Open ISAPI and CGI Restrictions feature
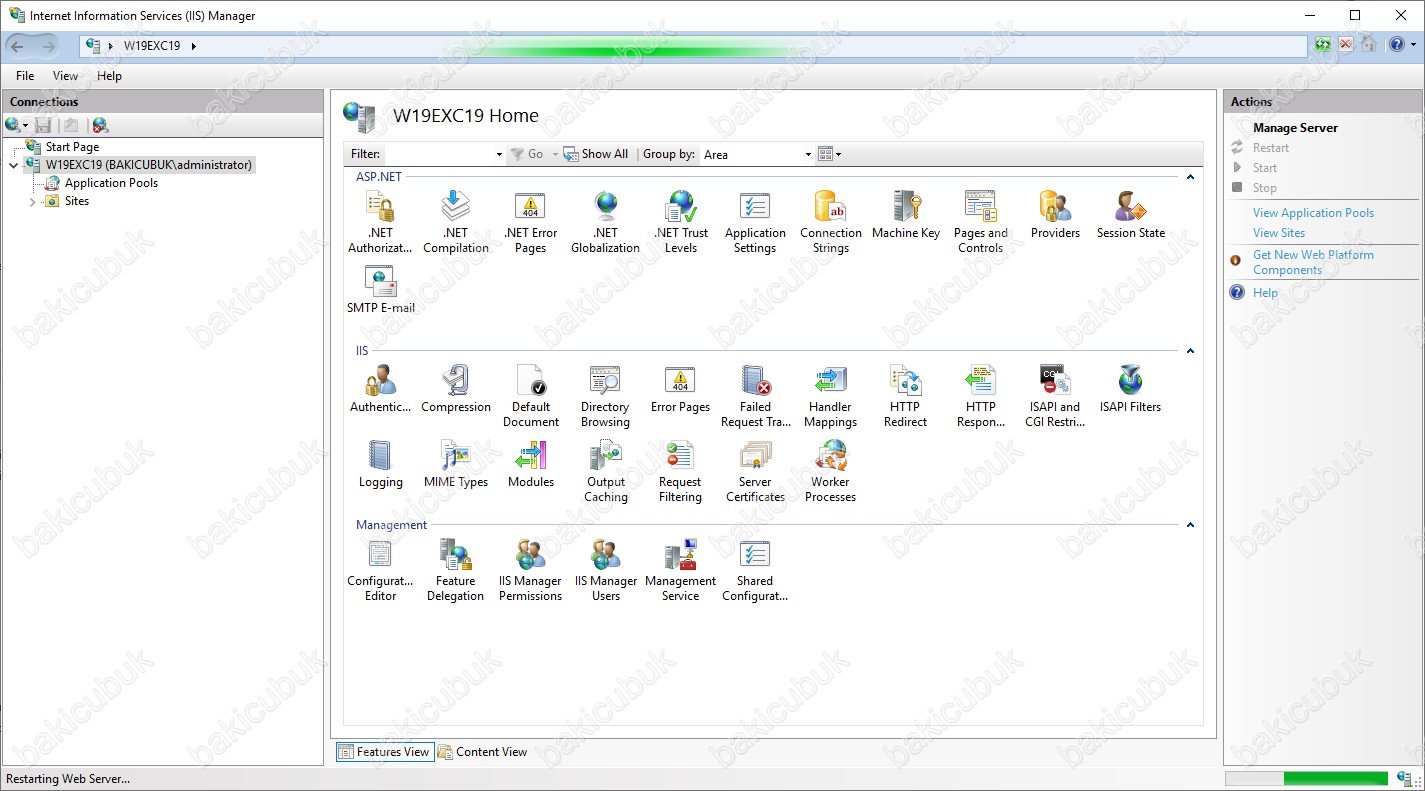This screenshot has height=791, width=1425. [1055, 396]
